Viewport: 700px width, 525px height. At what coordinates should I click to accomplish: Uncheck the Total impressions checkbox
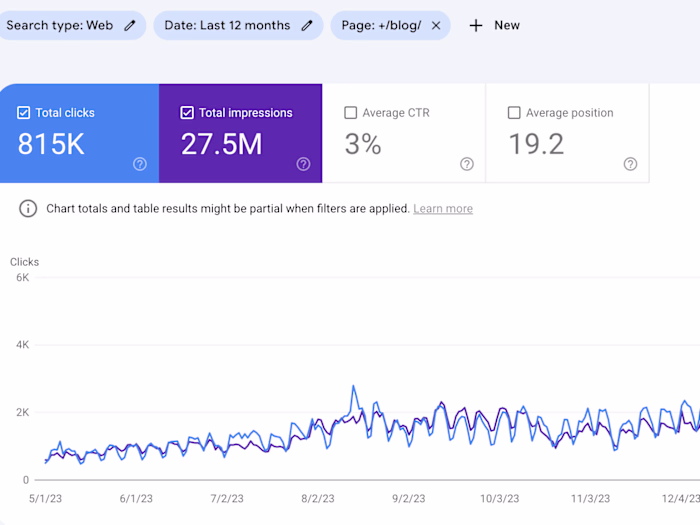coord(187,112)
